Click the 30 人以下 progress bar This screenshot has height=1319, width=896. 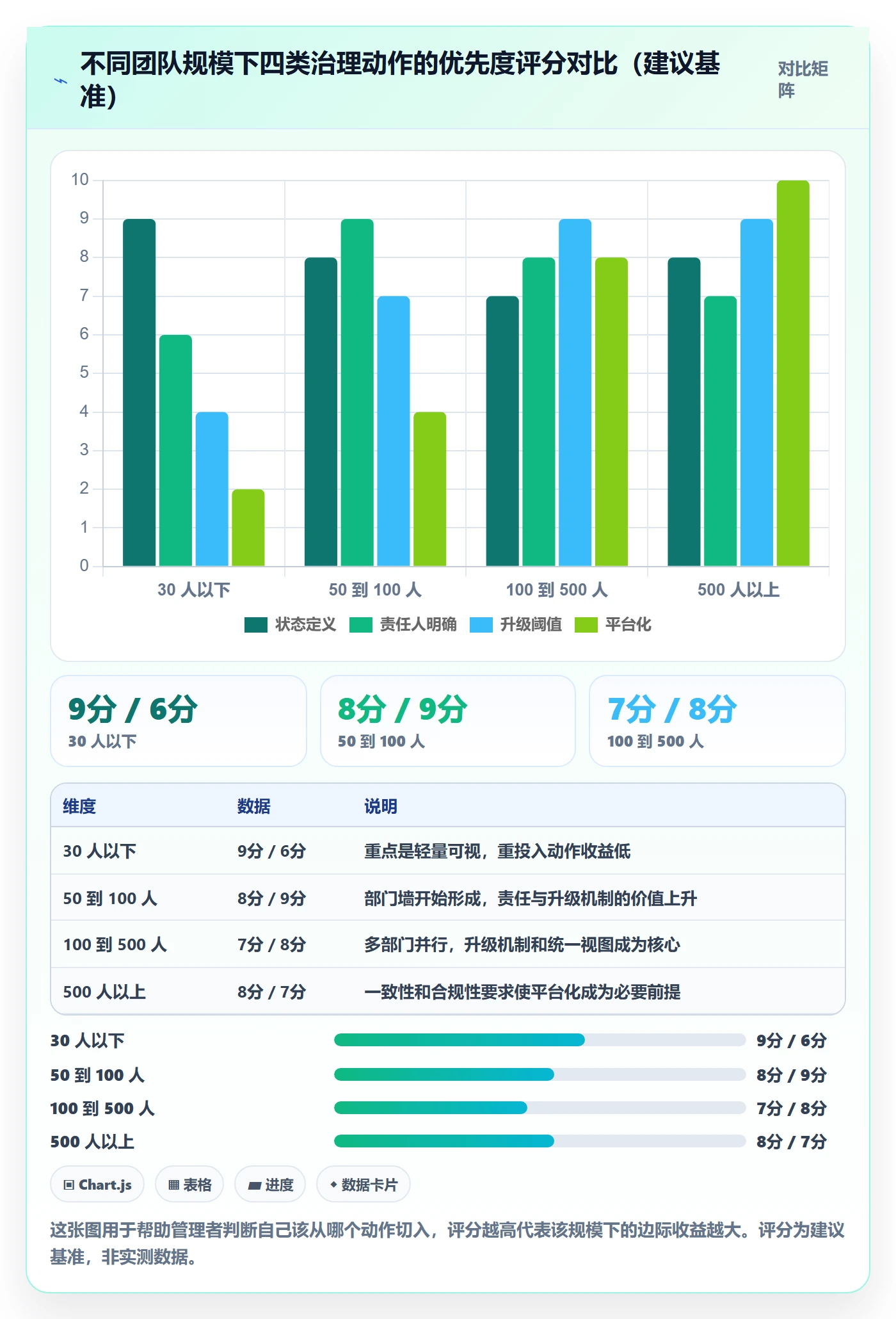click(x=540, y=1040)
